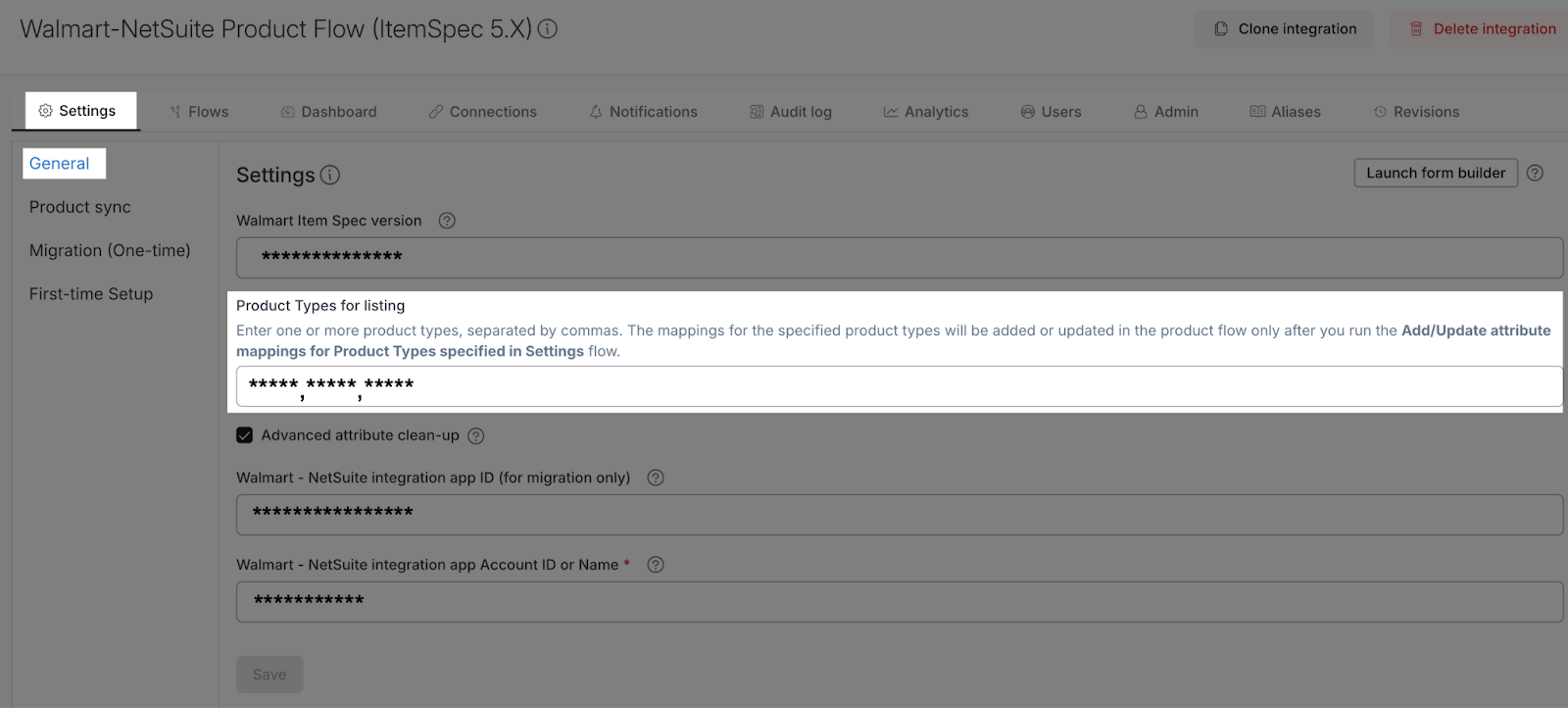The image size is (1568, 708).
Task: Toggle Advanced attribute clean-up checkbox
Action: tap(245, 435)
